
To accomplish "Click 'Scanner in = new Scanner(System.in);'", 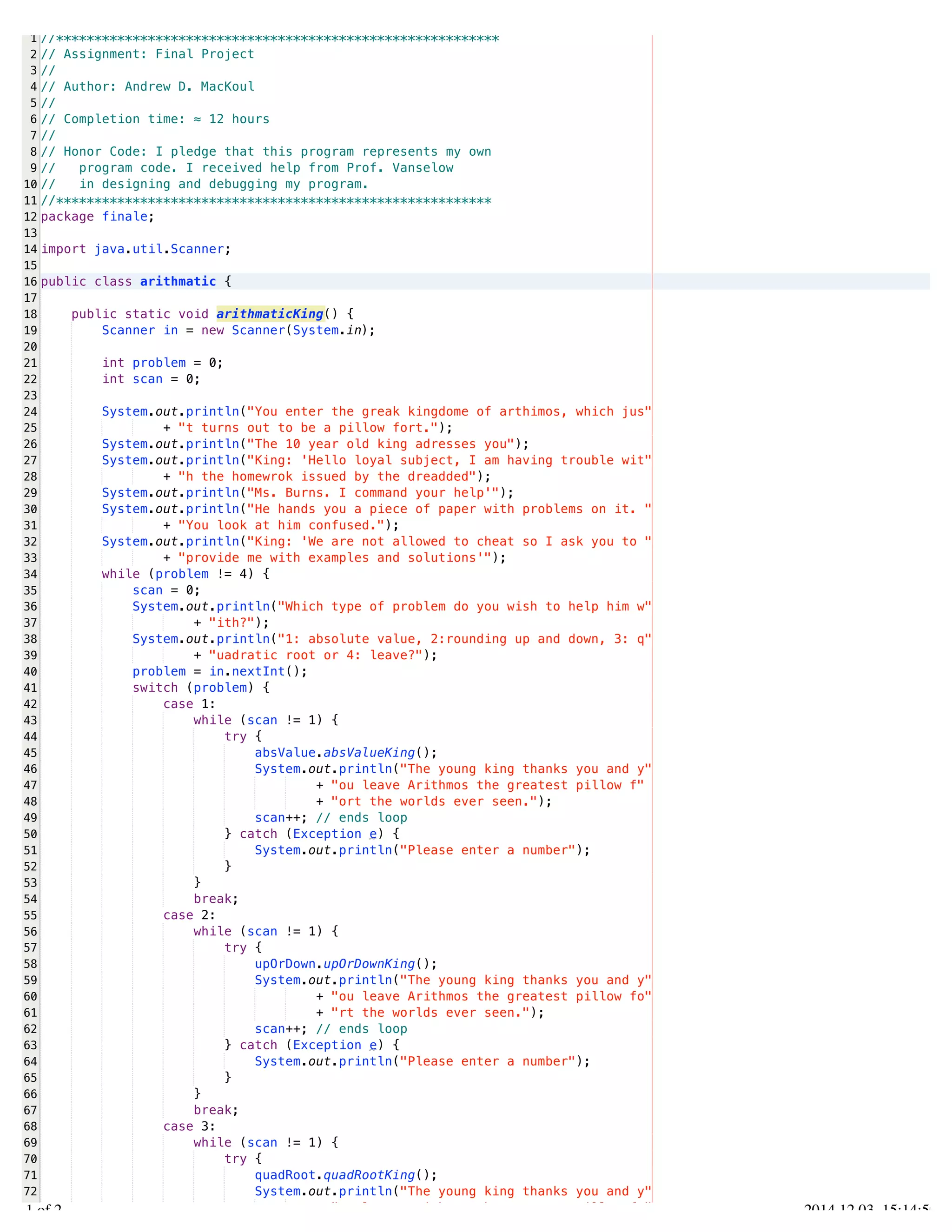I will point(238,331).
